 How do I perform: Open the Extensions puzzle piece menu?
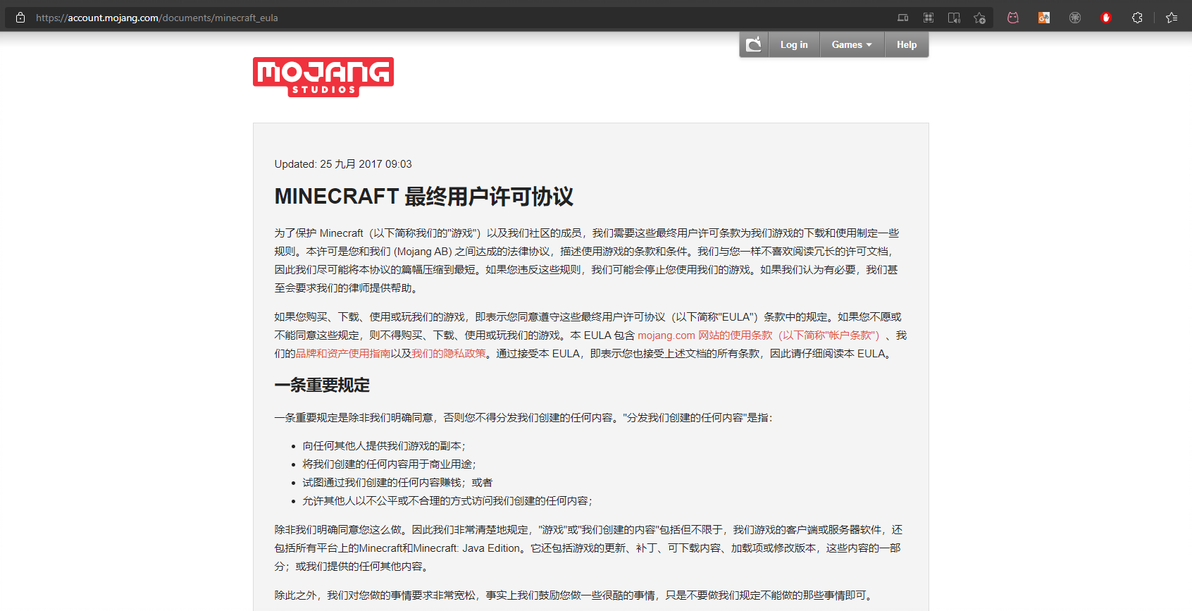click(x=1137, y=17)
